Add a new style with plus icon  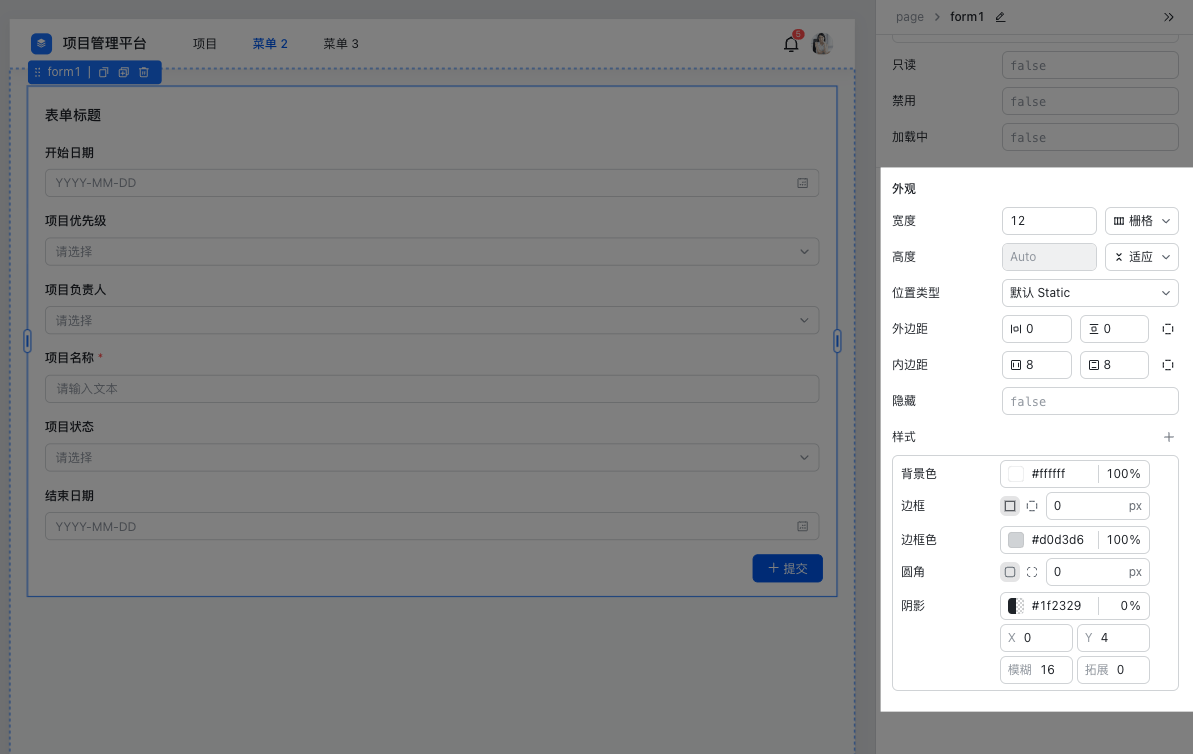point(1169,437)
